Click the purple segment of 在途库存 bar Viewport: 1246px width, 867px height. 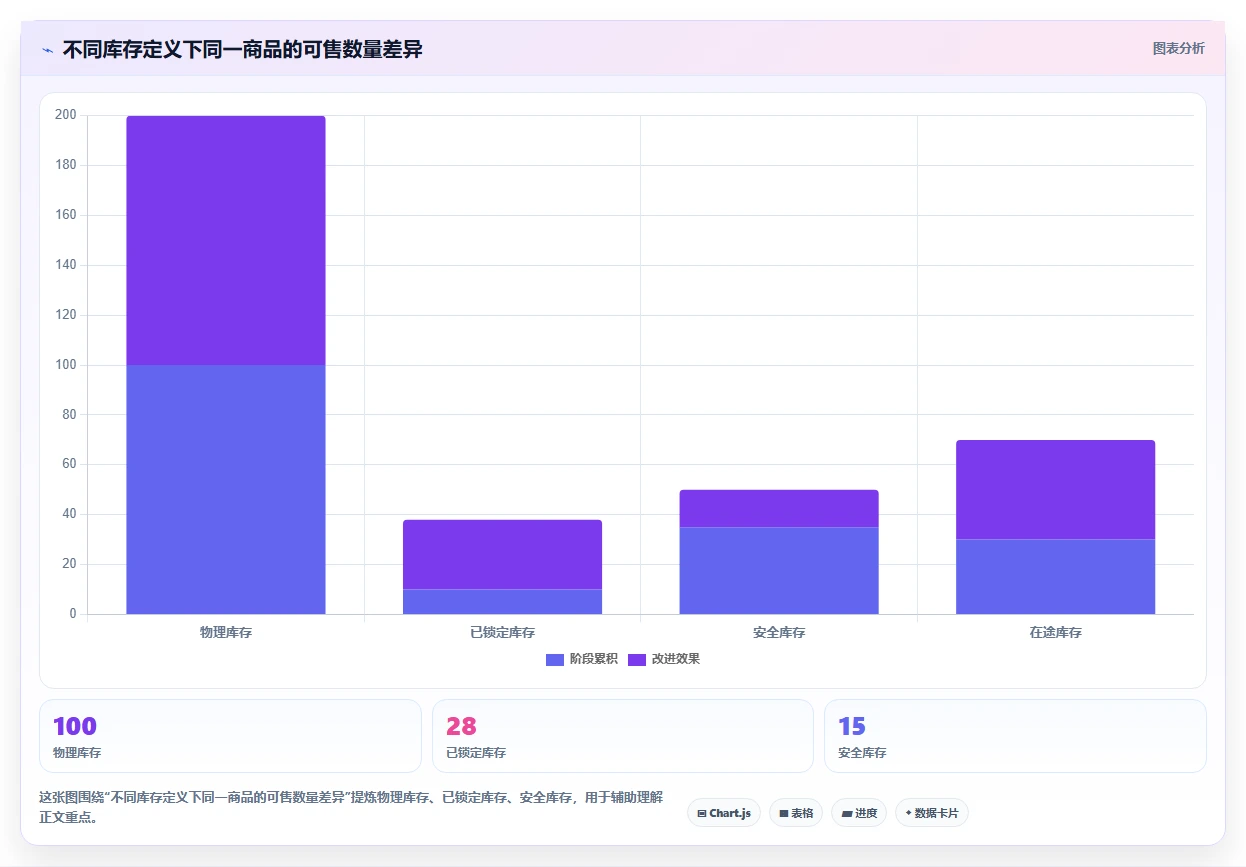(x=1055, y=489)
